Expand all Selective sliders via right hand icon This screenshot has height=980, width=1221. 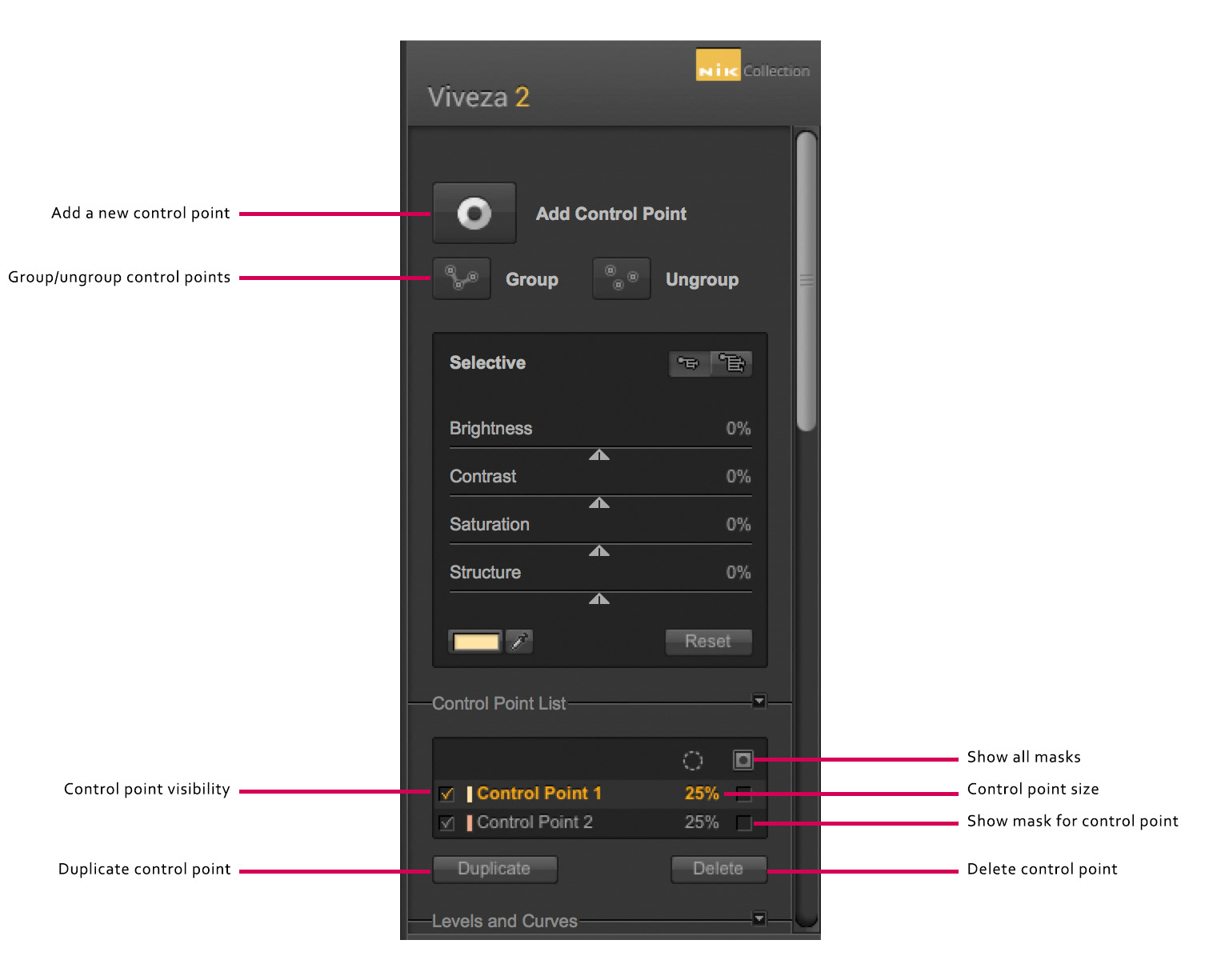[731, 363]
